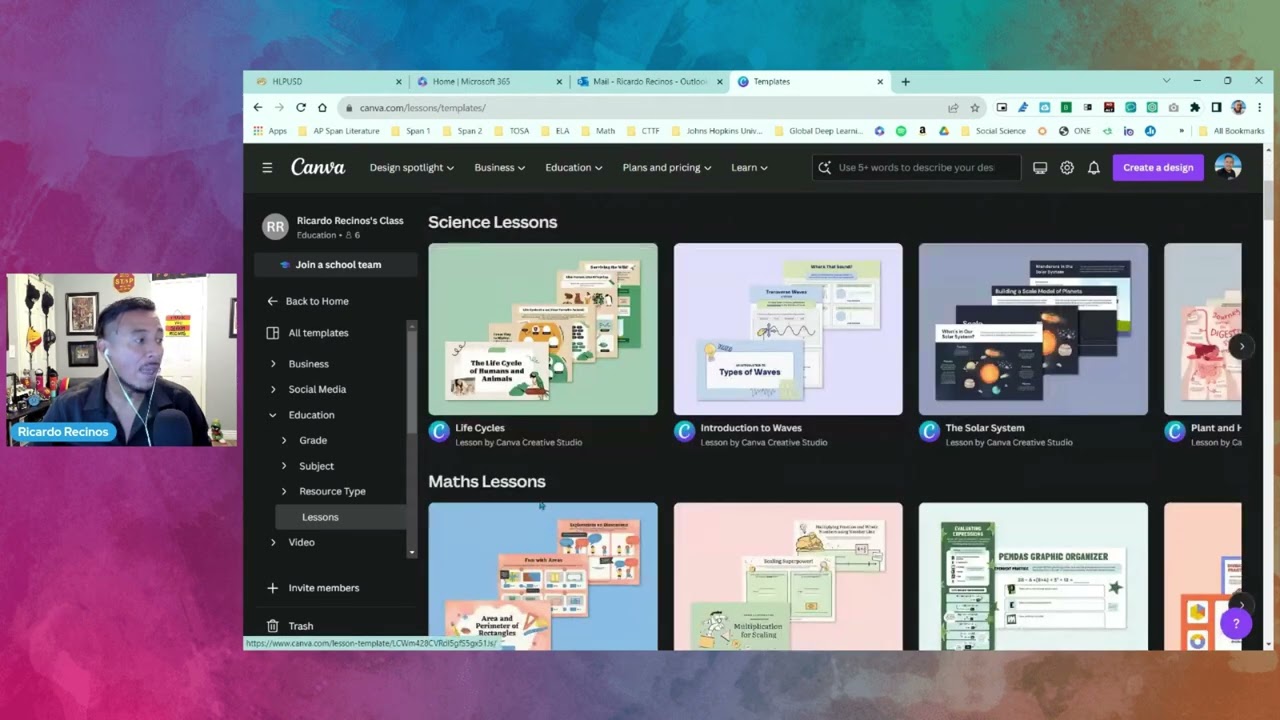1280x720 pixels.
Task: Open Chrome side panel icon
Action: pyautogui.click(x=1216, y=108)
